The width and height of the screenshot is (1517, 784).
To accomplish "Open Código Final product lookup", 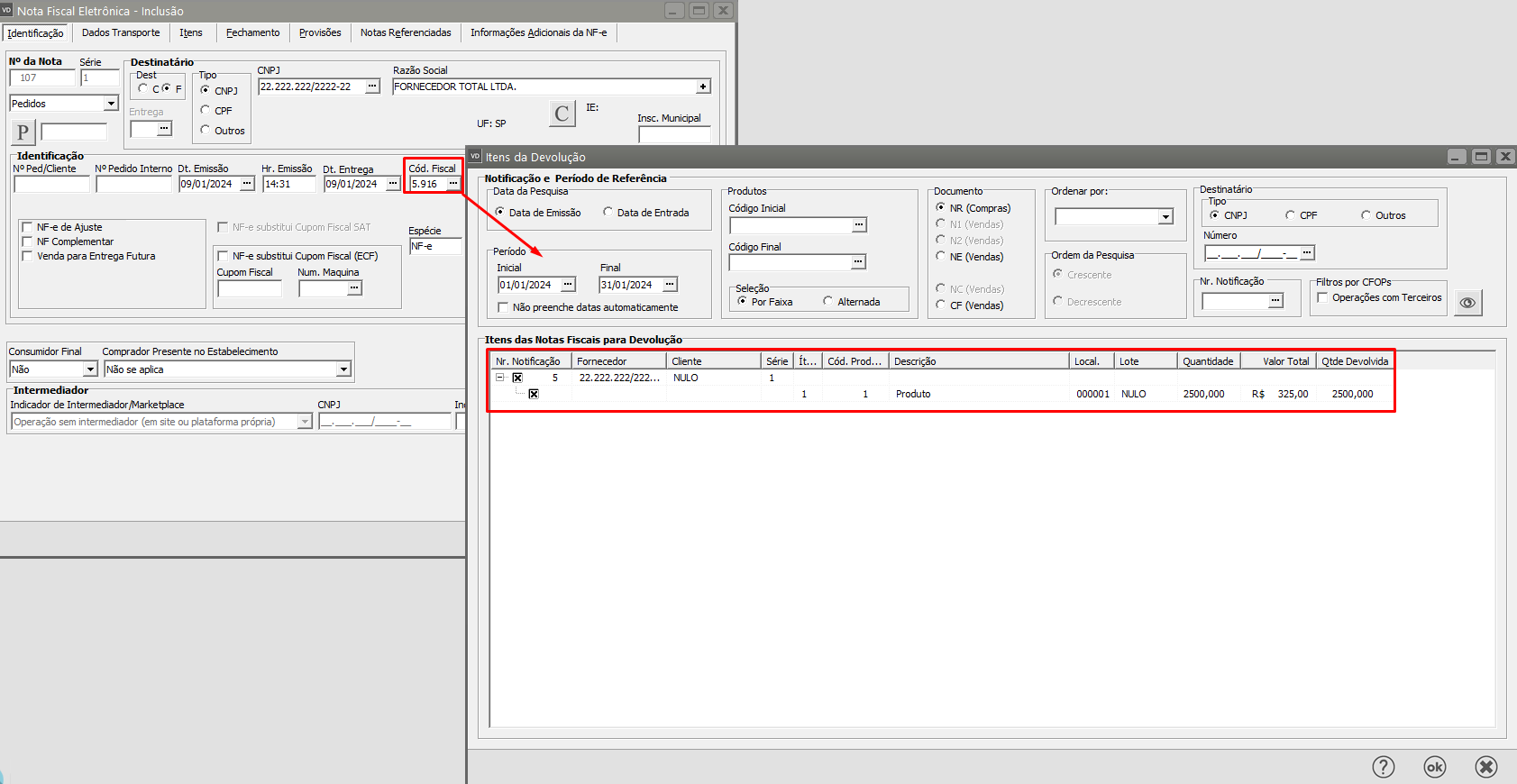I will pyautogui.click(x=858, y=262).
